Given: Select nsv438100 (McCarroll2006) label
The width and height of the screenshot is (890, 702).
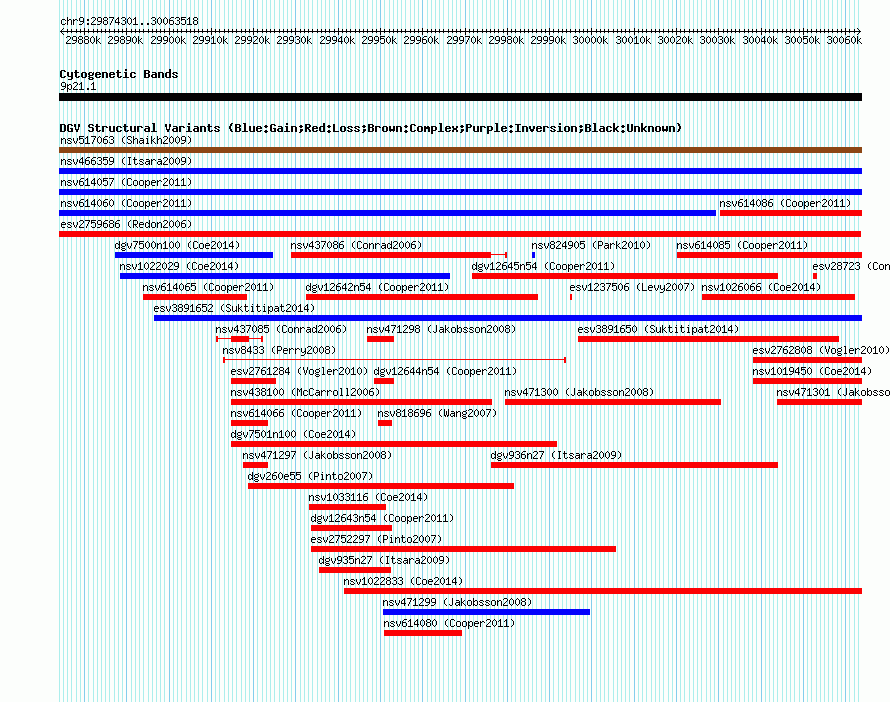Looking at the screenshot, I should (x=305, y=392).
